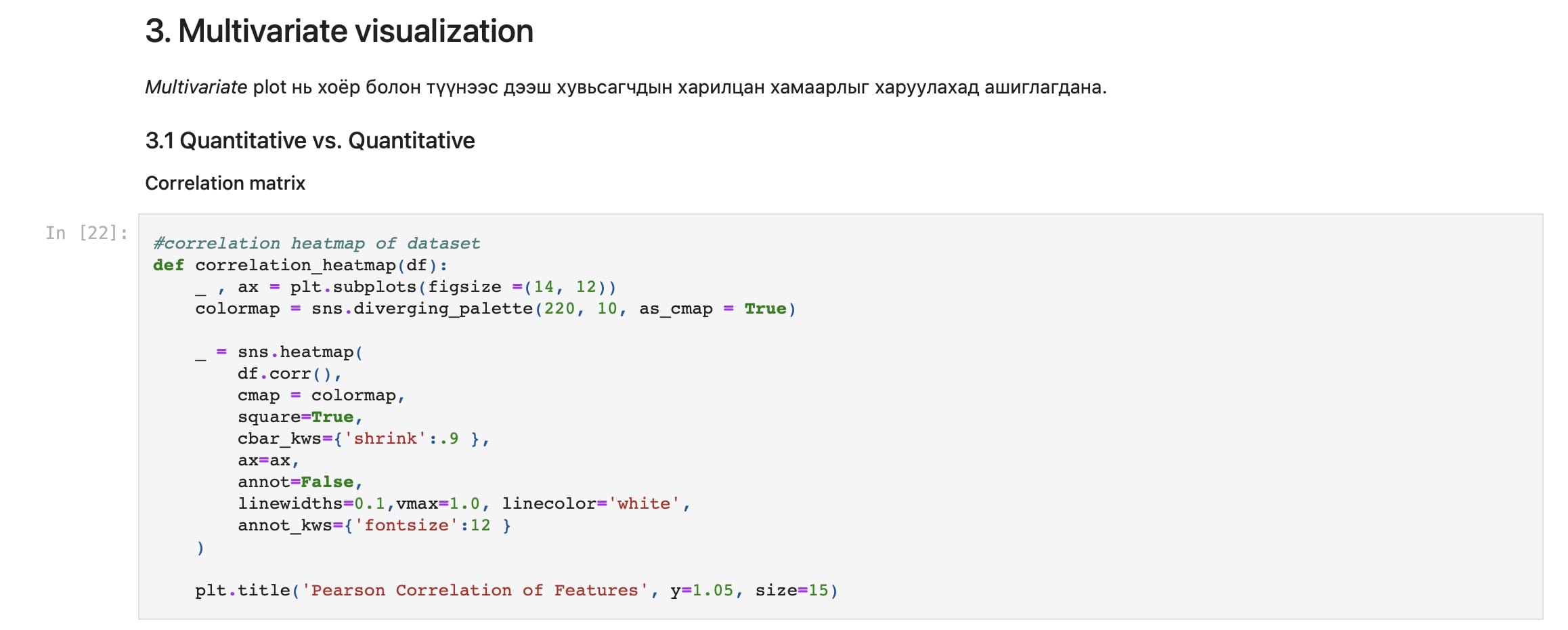This screenshot has height=630, width=1568.
Task: Click the "True" keyword after as_cmap
Action: pos(765,308)
